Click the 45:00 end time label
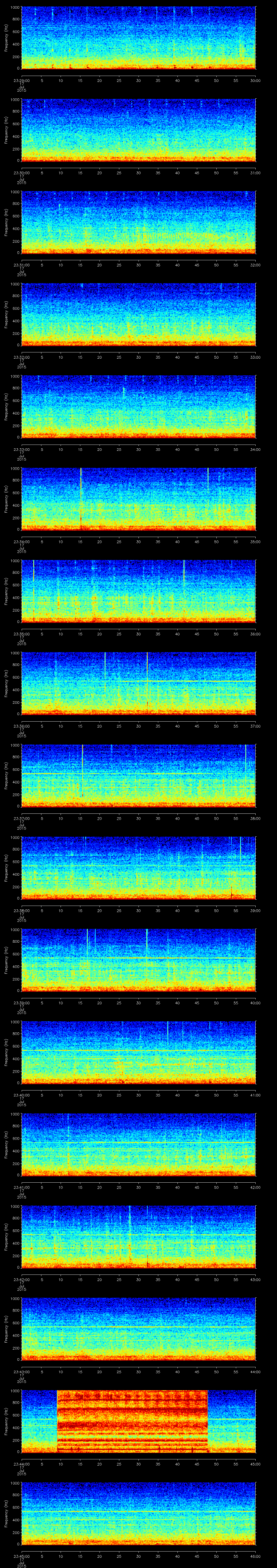 [255, 1464]
